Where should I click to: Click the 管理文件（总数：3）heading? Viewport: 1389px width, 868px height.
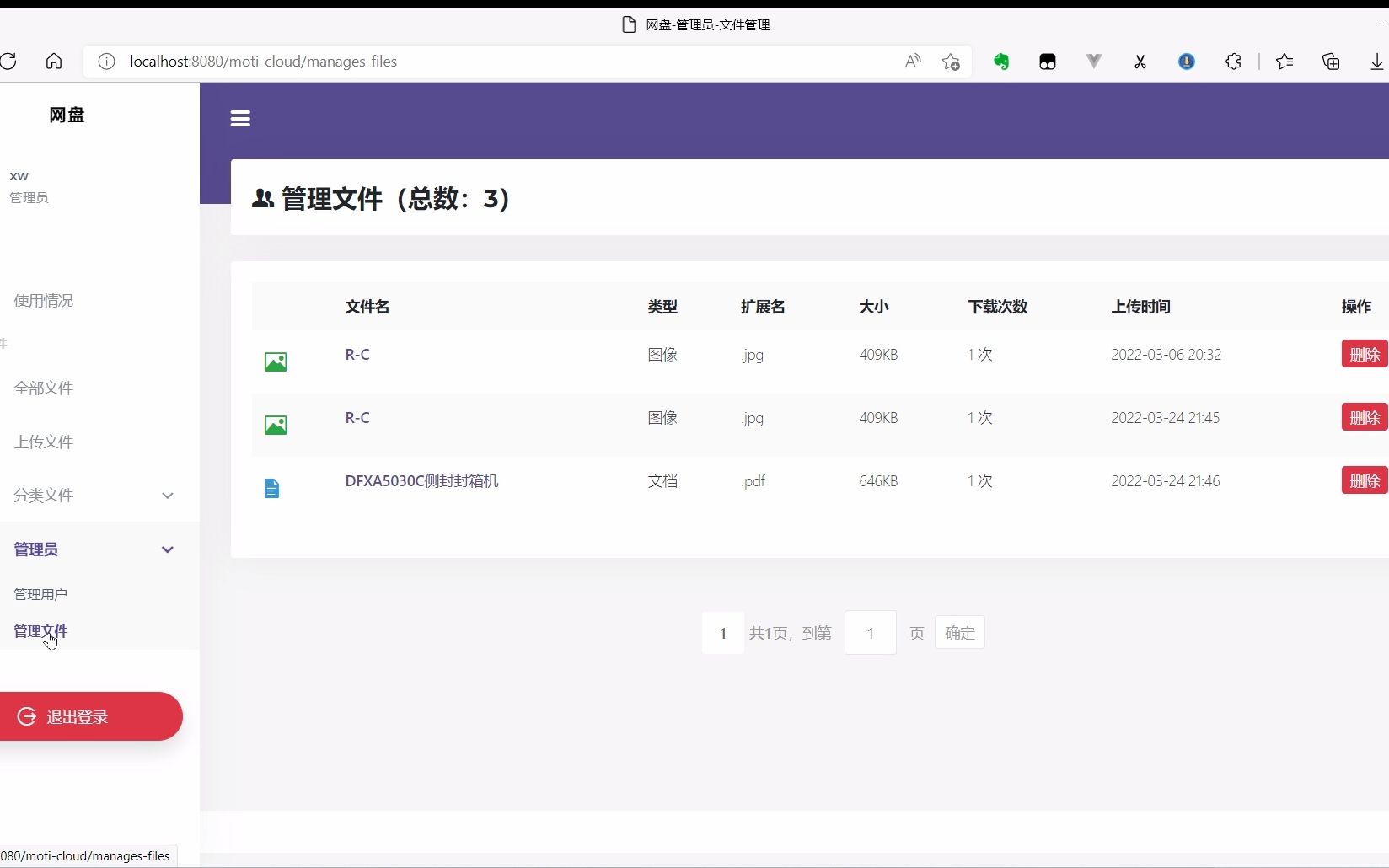click(x=396, y=199)
